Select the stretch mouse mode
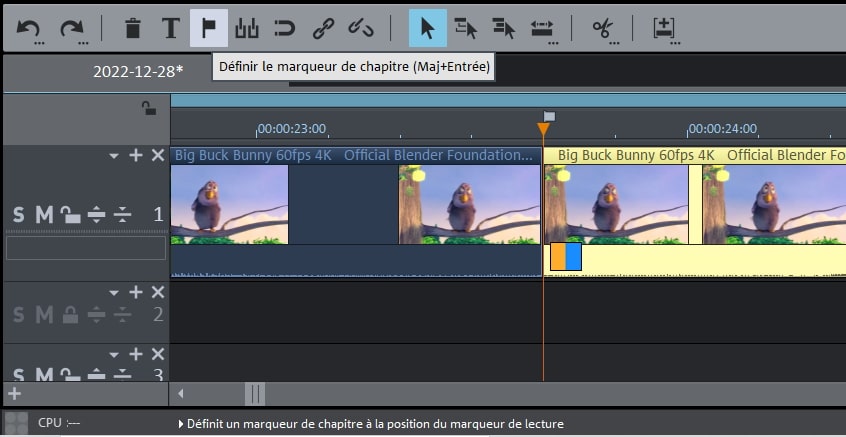 [542, 30]
